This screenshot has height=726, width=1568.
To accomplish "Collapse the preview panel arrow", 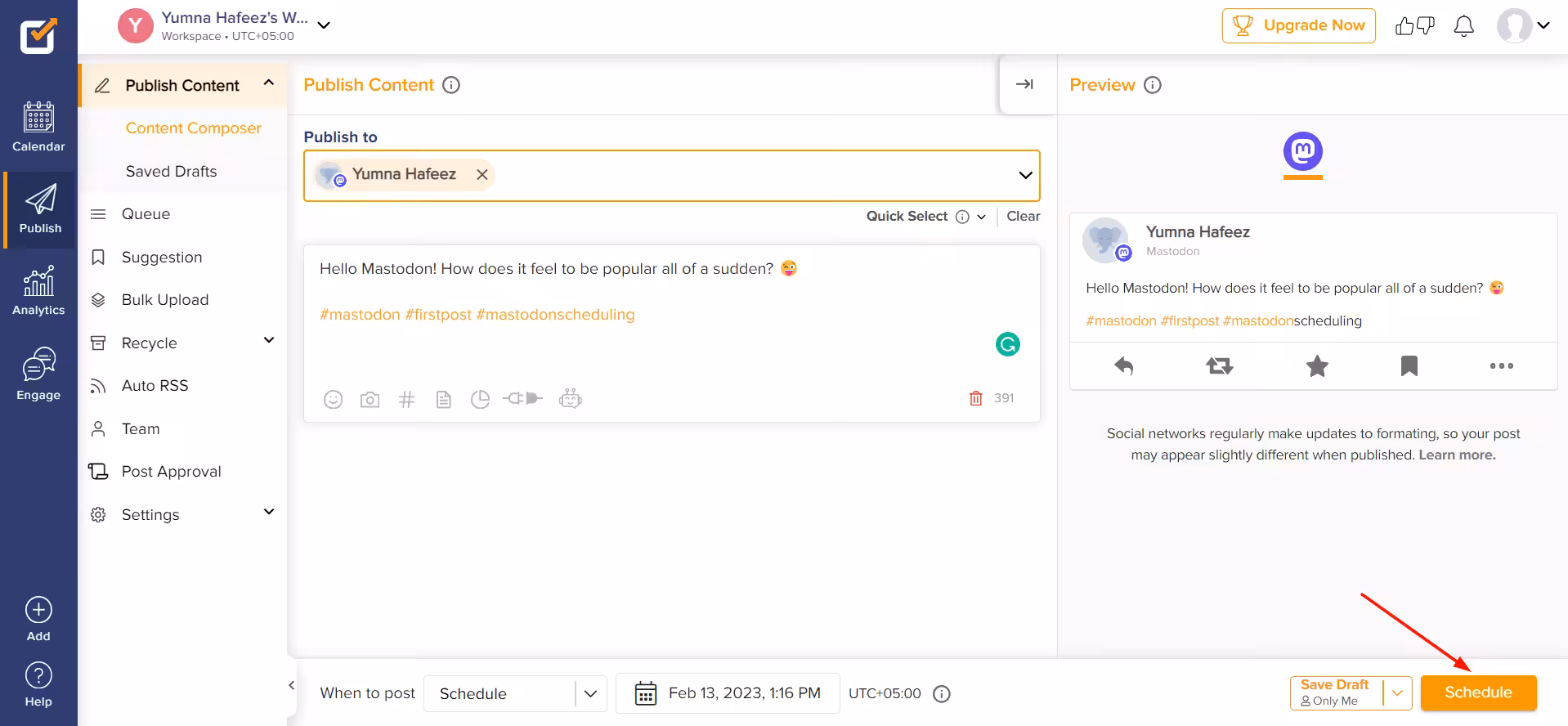I will tap(1024, 84).
